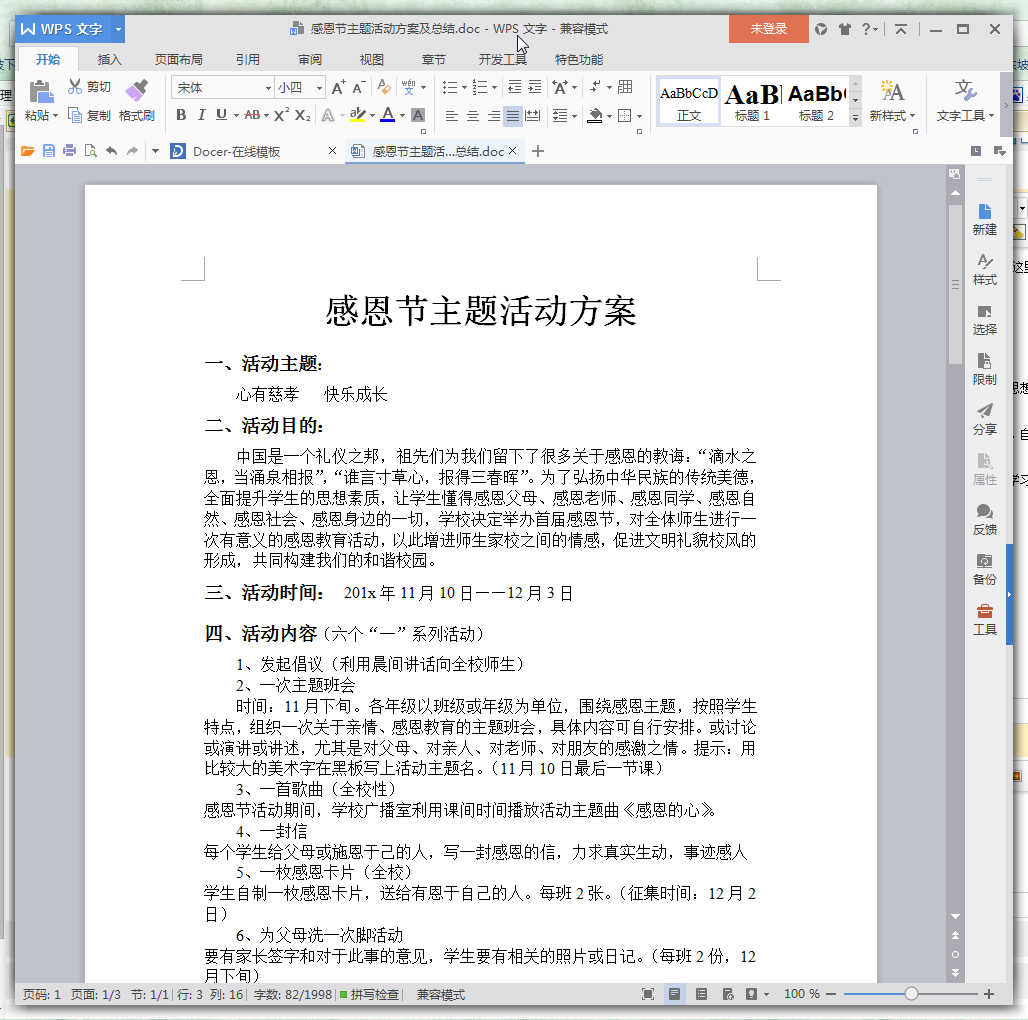1028x1020 pixels.
Task: Decrease font size with A- icon
Action: (359, 87)
